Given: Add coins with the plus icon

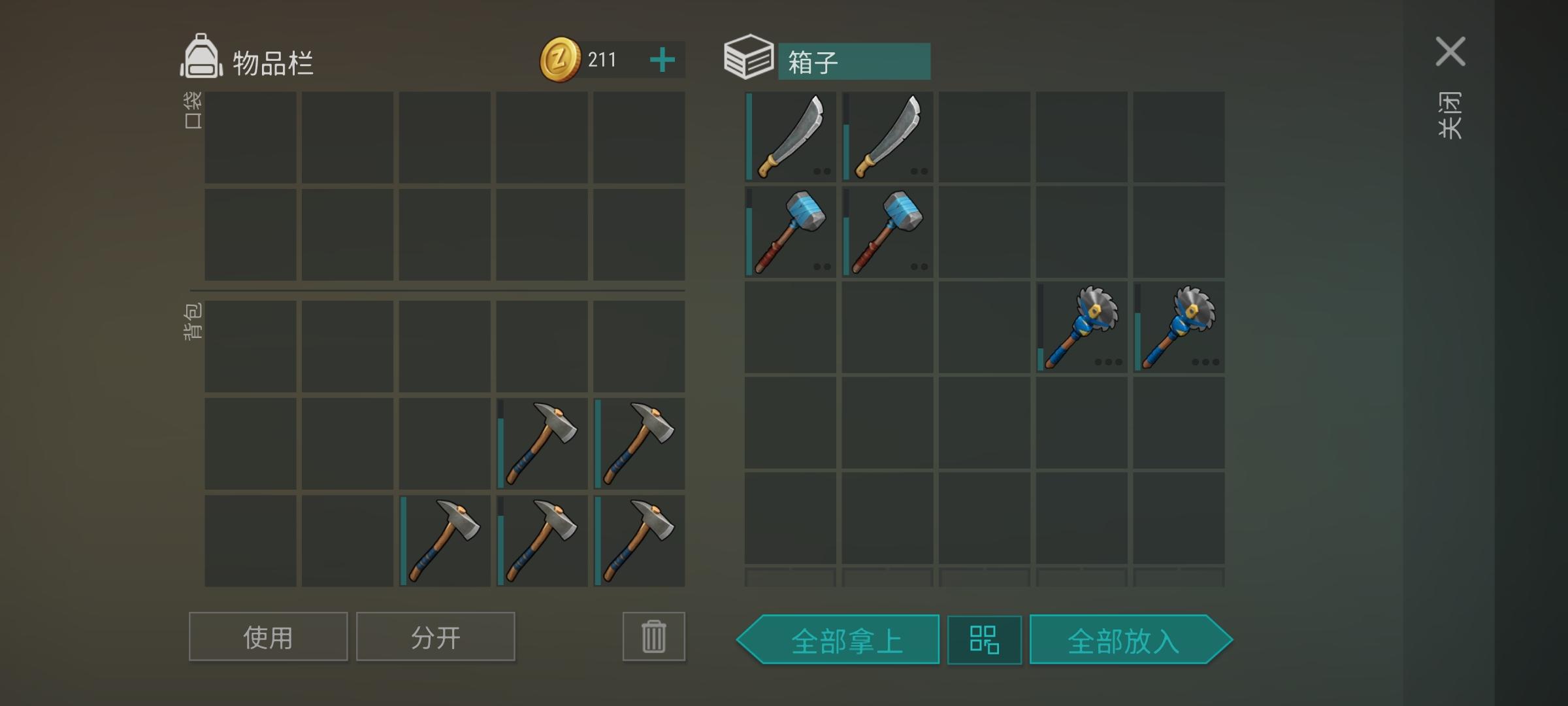Looking at the screenshot, I should [662, 60].
